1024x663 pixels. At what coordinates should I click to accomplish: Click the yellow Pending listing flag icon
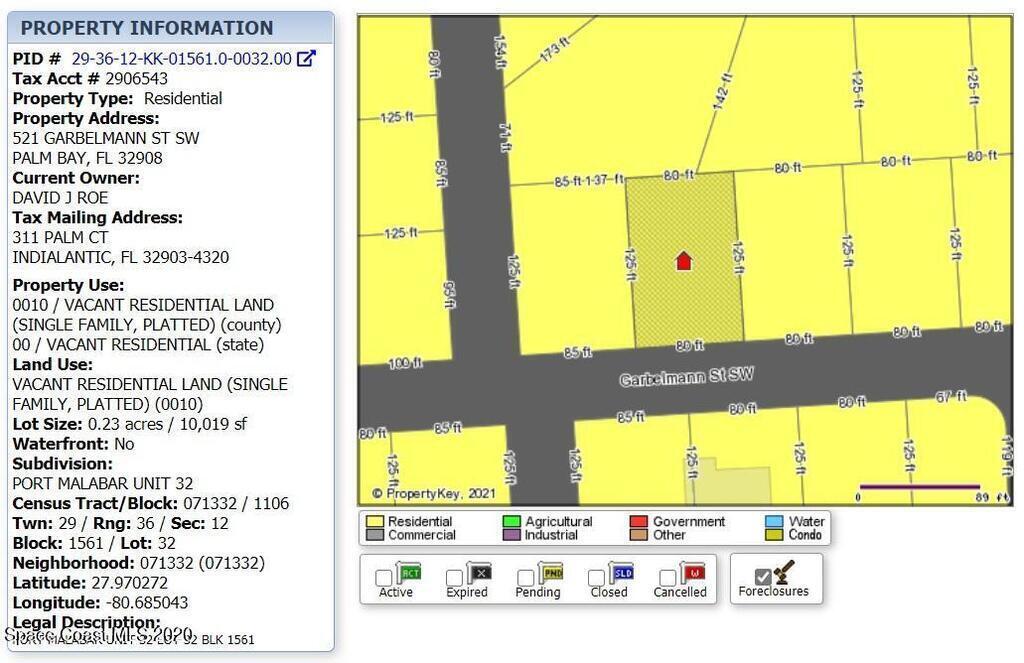[551, 573]
